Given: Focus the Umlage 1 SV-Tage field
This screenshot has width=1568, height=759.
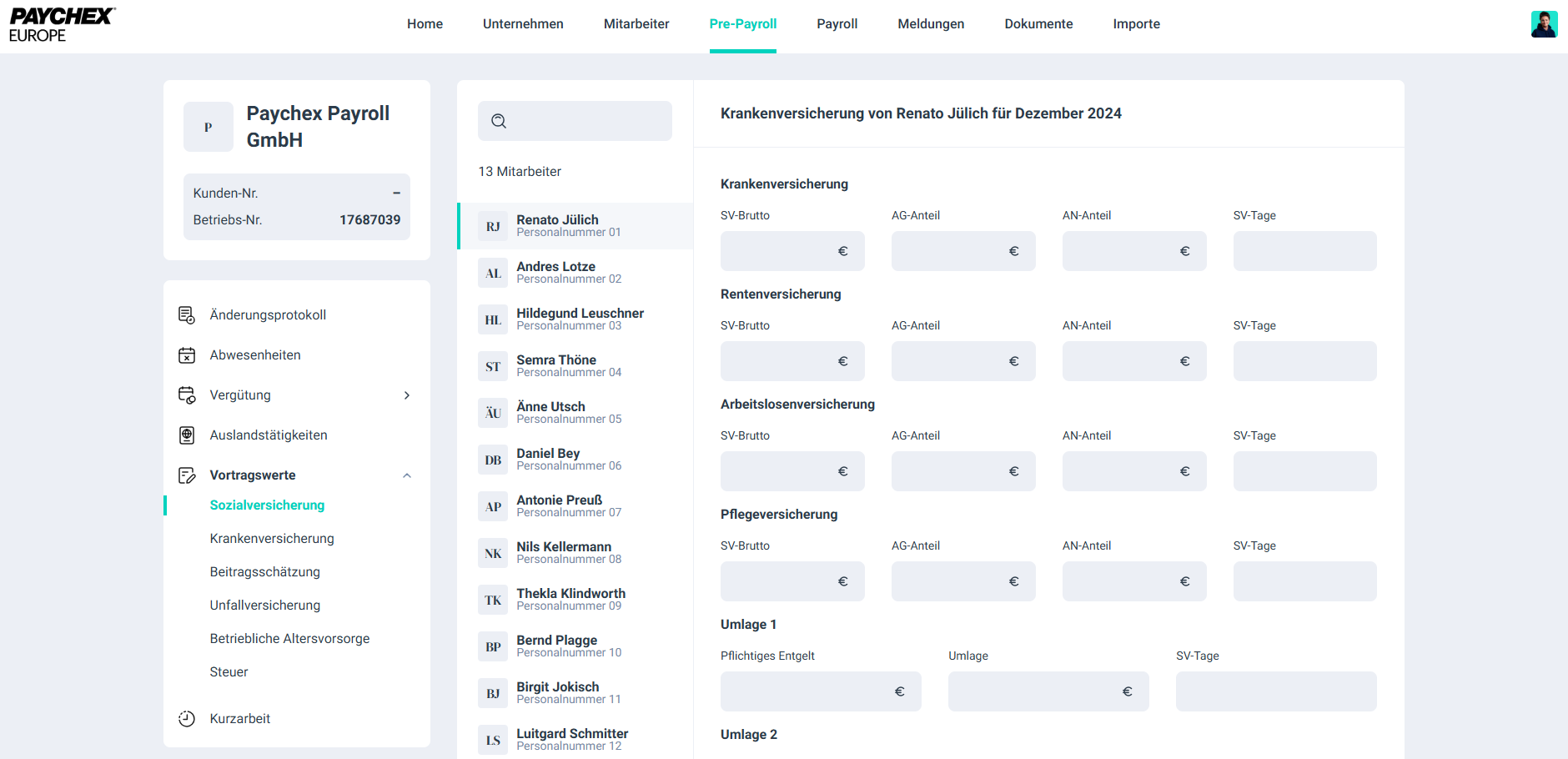Looking at the screenshot, I should point(1275,691).
